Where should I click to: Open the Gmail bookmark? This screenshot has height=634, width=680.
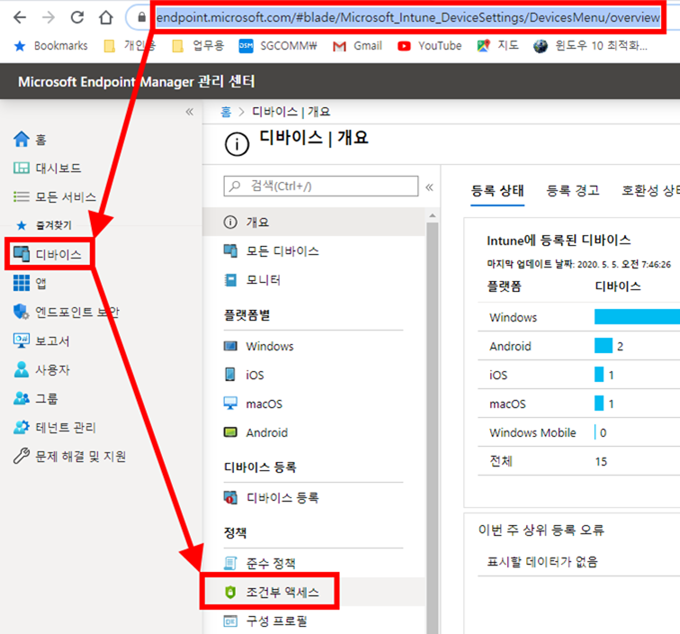click(357, 46)
